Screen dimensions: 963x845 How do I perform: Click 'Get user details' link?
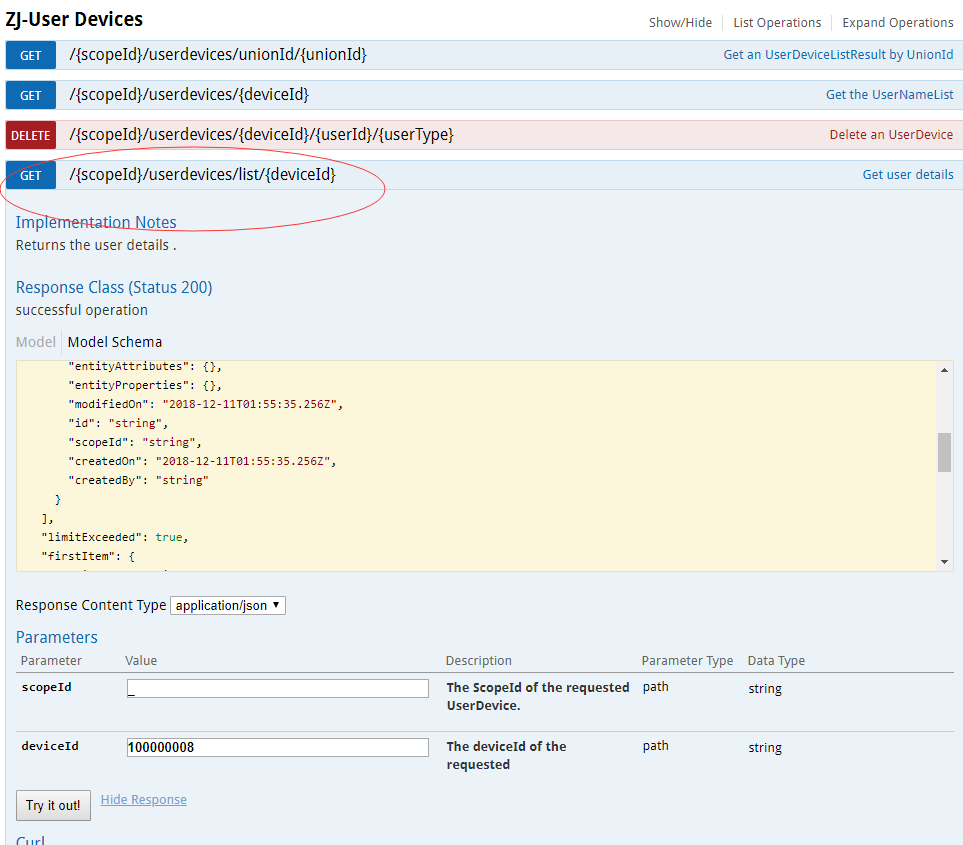908,174
